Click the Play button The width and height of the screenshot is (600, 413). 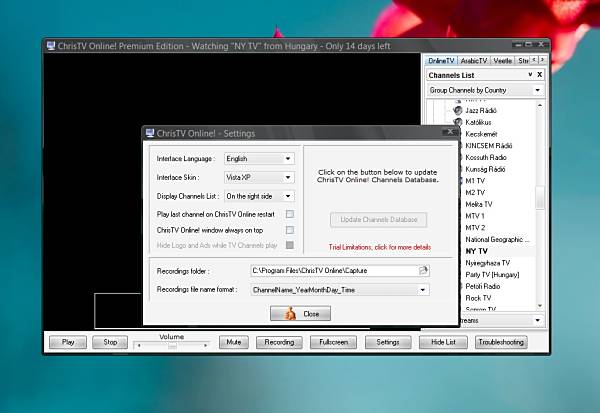[68, 342]
